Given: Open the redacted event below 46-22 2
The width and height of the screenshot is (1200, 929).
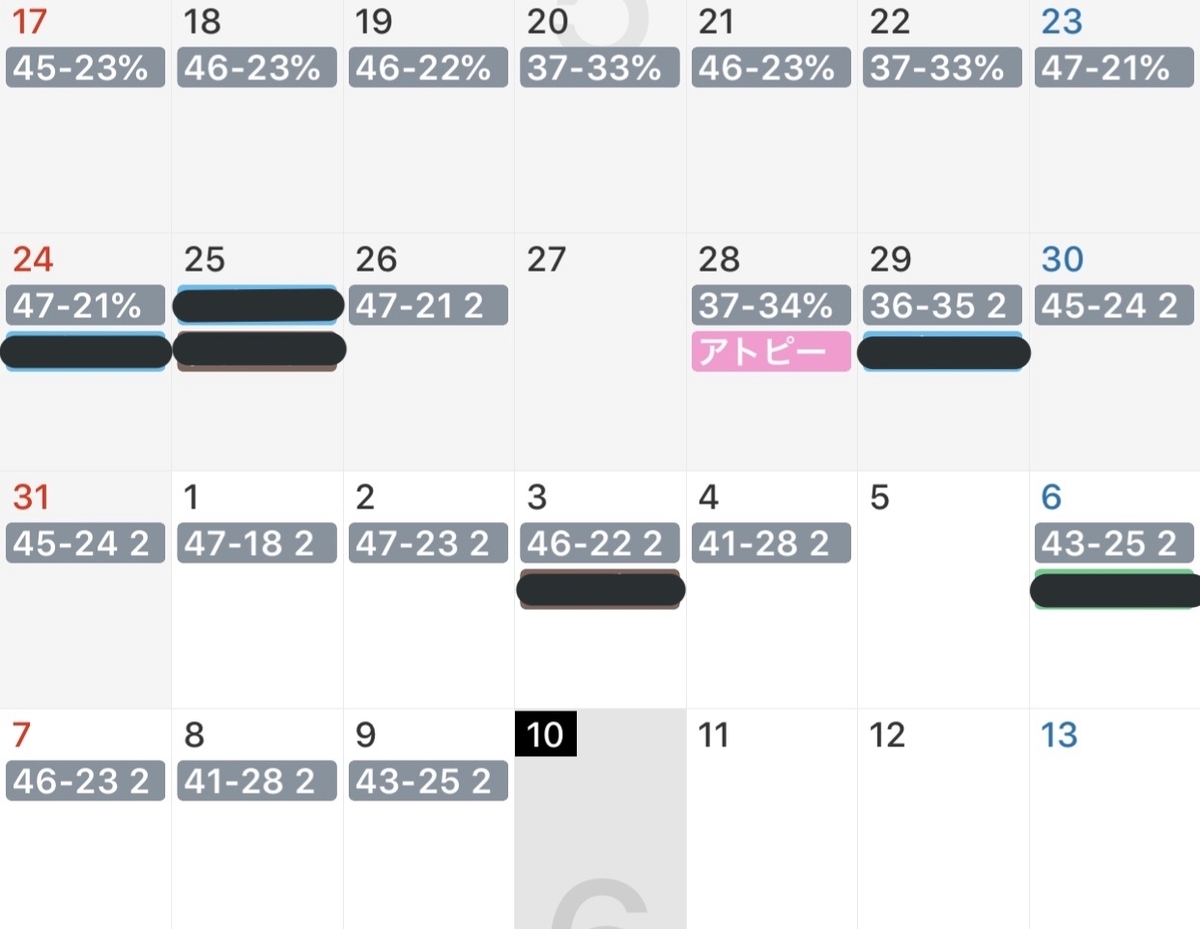Looking at the screenshot, I should (600, 590).
